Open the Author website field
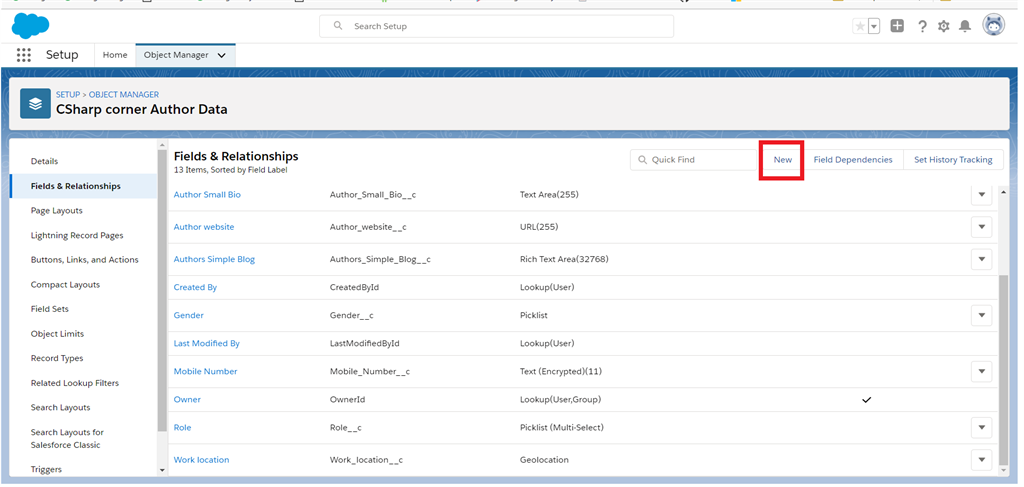Image resolution: width=1024 pixels, height=487 pixels. click(204, 227)
